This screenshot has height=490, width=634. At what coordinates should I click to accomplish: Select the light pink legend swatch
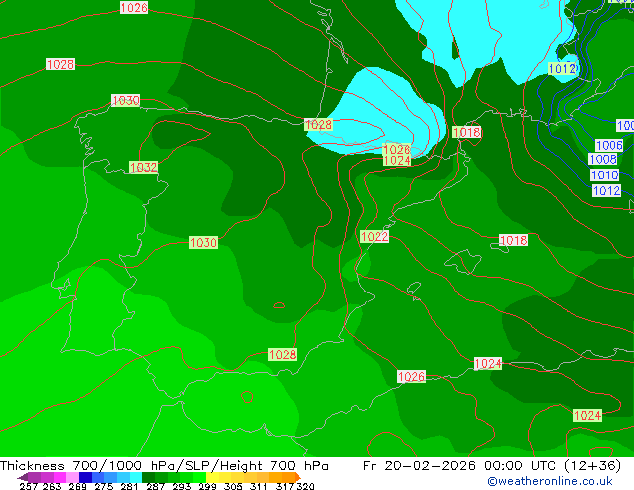72,477
